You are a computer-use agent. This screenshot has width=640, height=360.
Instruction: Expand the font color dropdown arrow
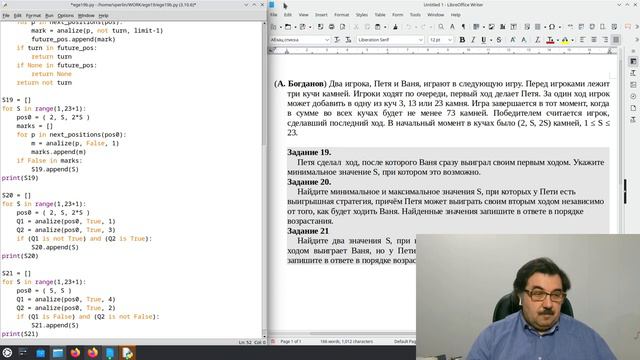tap(557, 40)
